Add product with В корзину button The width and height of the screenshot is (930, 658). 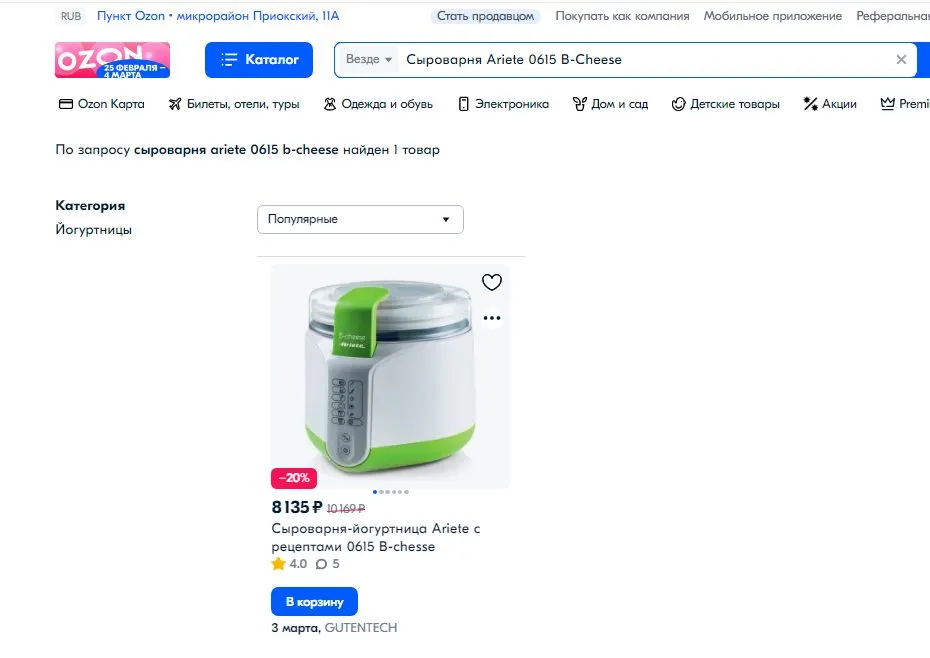coord(314,602)
